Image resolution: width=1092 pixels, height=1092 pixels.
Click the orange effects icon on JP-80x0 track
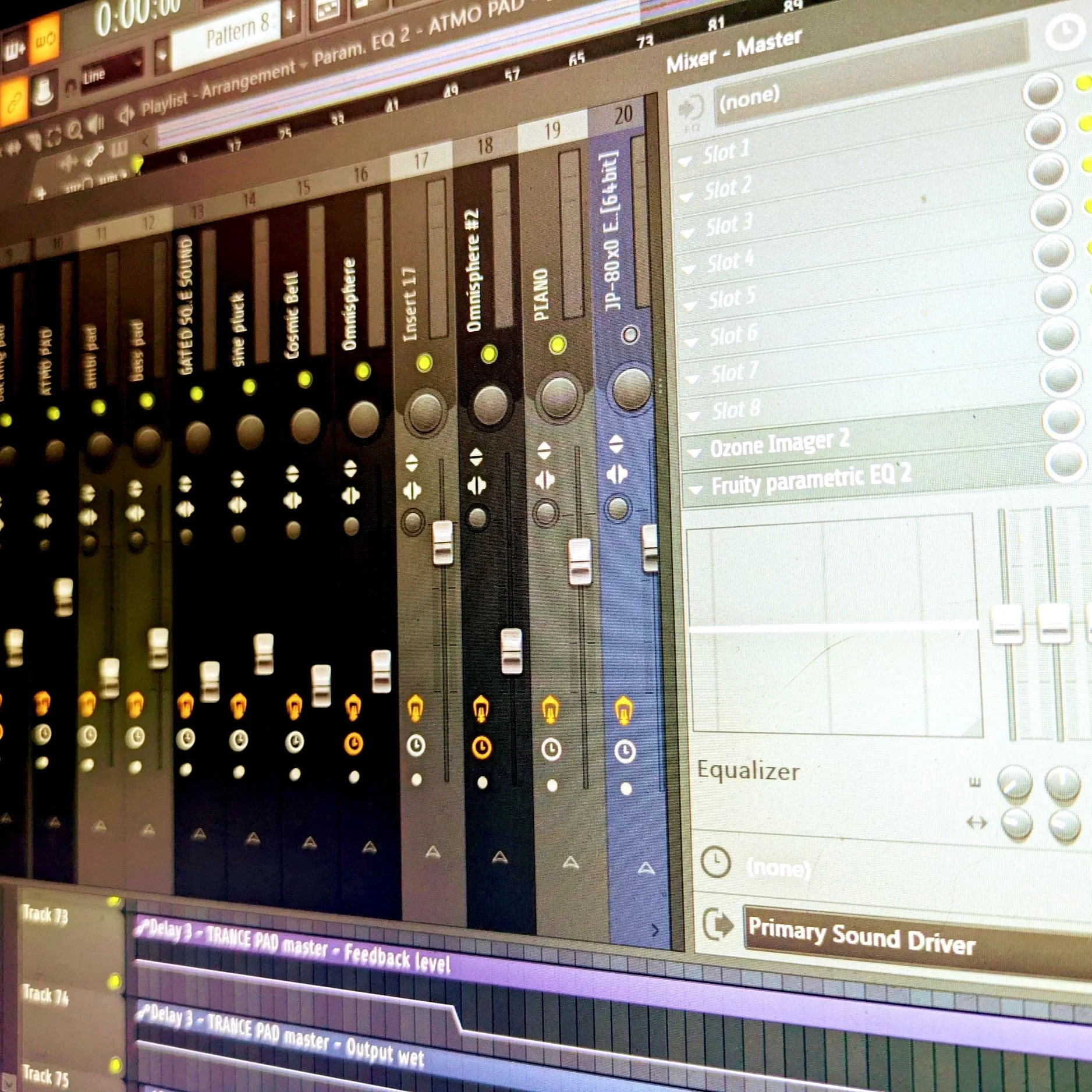click(623, 711)
